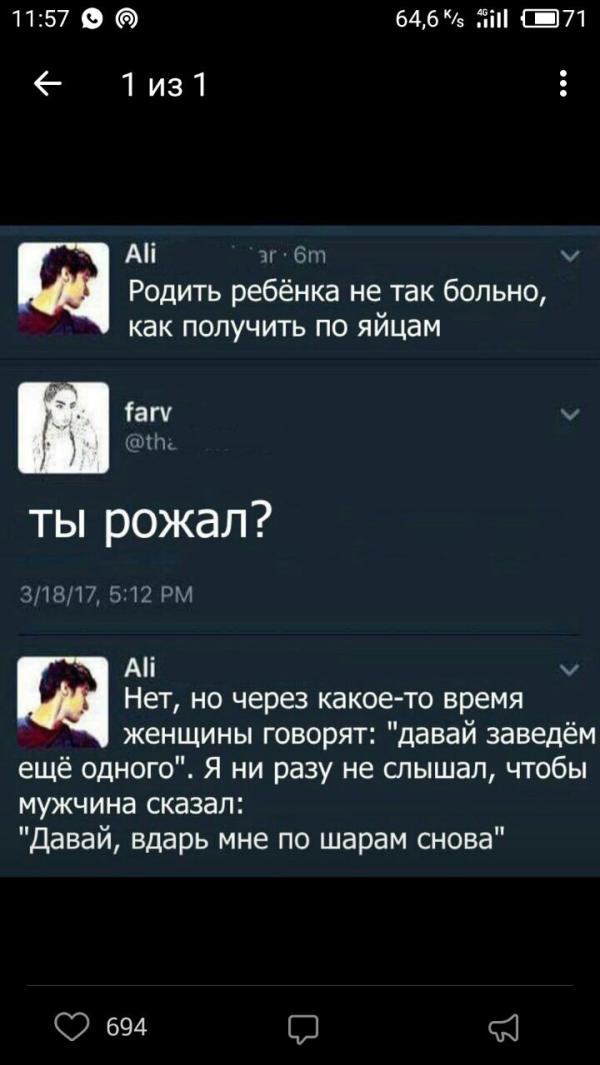Tap the 694 likes count
This screenshot has width=600, height=1065.
pos(127,1026)
